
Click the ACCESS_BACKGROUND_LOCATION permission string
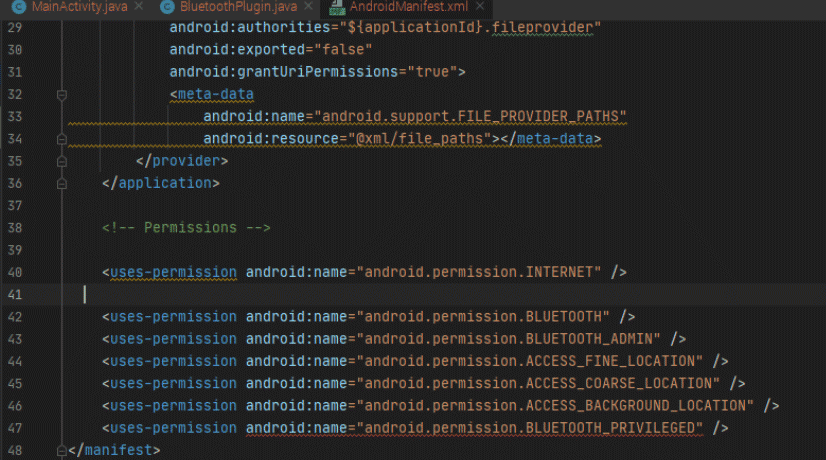coord(555,406)
